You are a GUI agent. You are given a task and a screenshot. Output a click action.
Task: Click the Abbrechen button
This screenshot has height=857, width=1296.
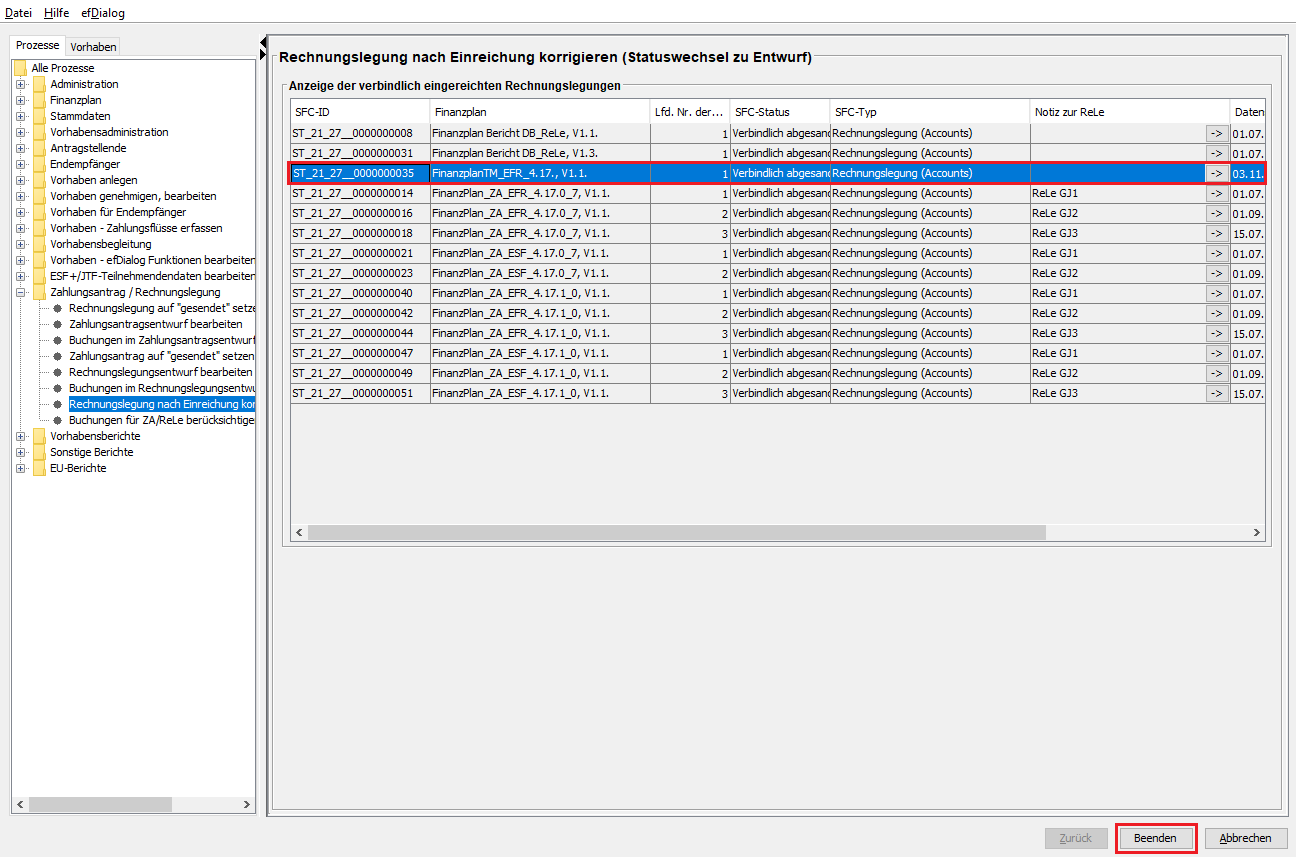tap(1245, 838)
